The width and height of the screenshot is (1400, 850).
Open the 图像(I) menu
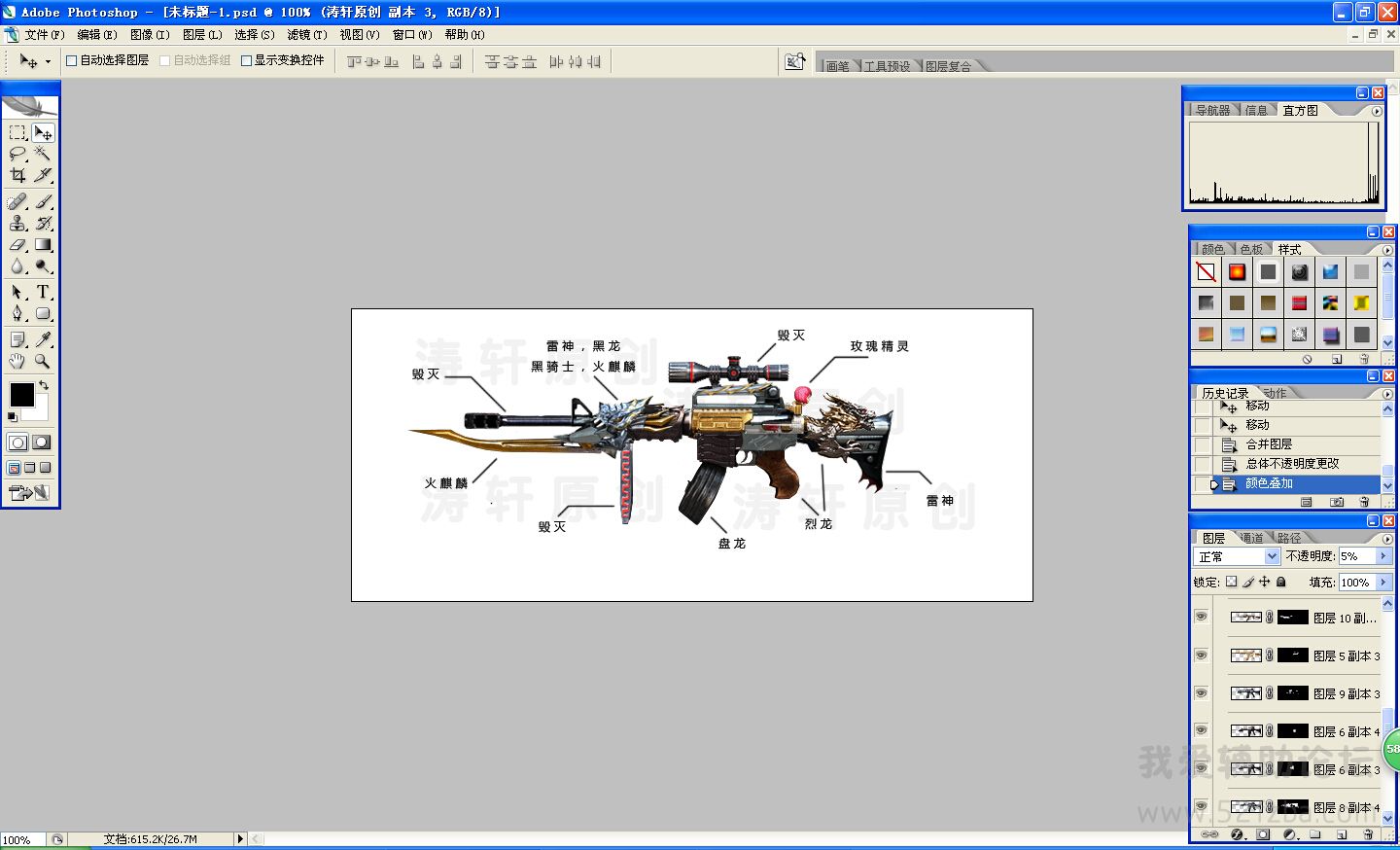pyautogui.click(x=150, y=34)
